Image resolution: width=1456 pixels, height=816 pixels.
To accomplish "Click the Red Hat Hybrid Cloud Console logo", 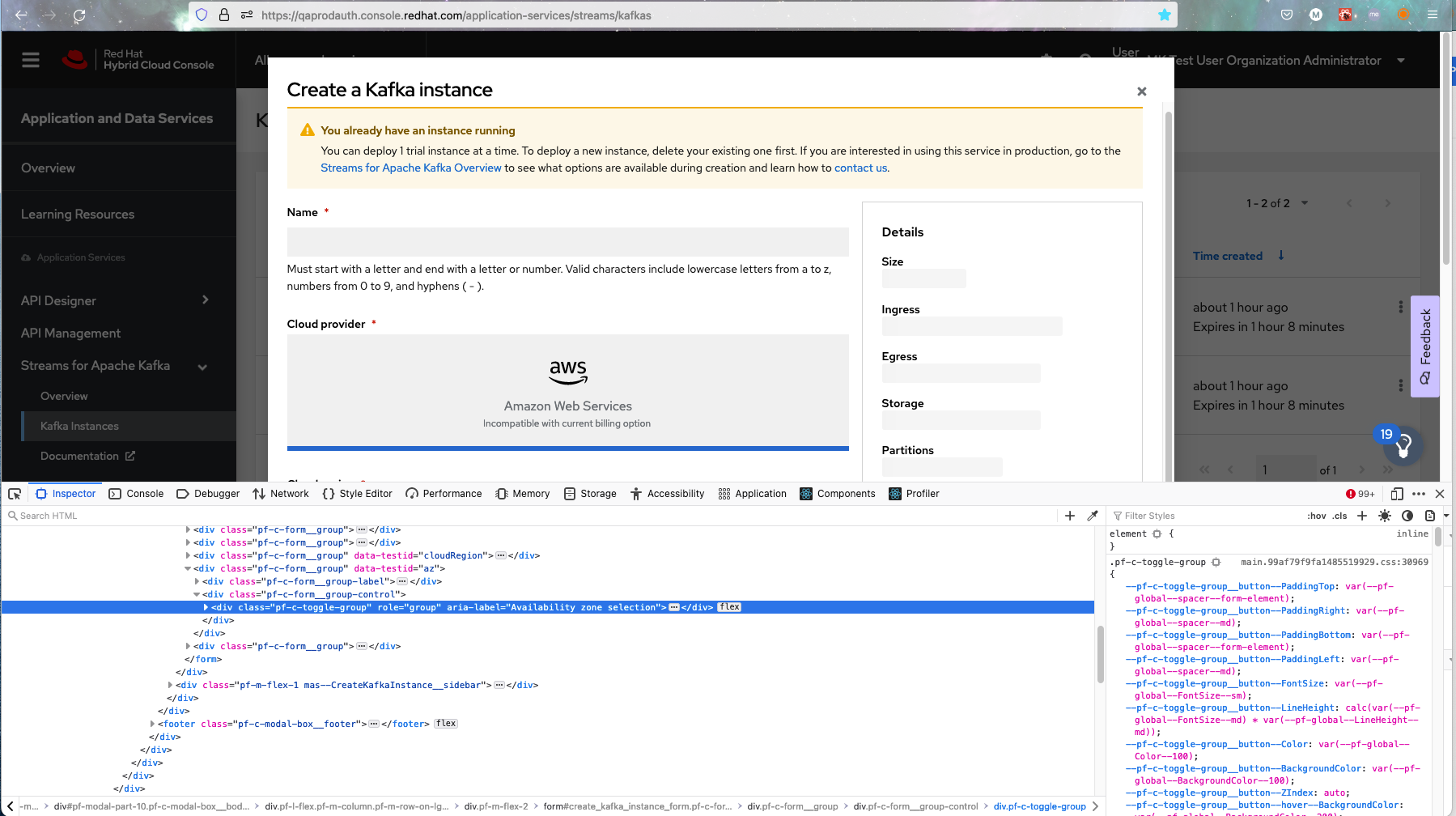I will coord(138,60).
